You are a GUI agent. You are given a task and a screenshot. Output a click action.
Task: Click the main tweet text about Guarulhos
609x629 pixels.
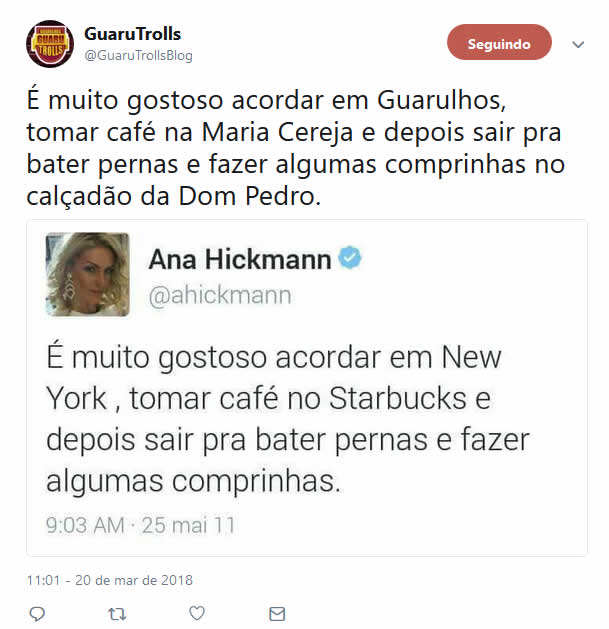296,148
